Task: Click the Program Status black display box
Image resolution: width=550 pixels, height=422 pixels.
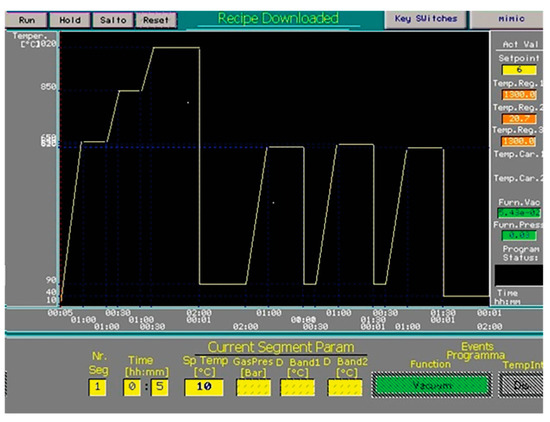Action: (x=519, y=275)
